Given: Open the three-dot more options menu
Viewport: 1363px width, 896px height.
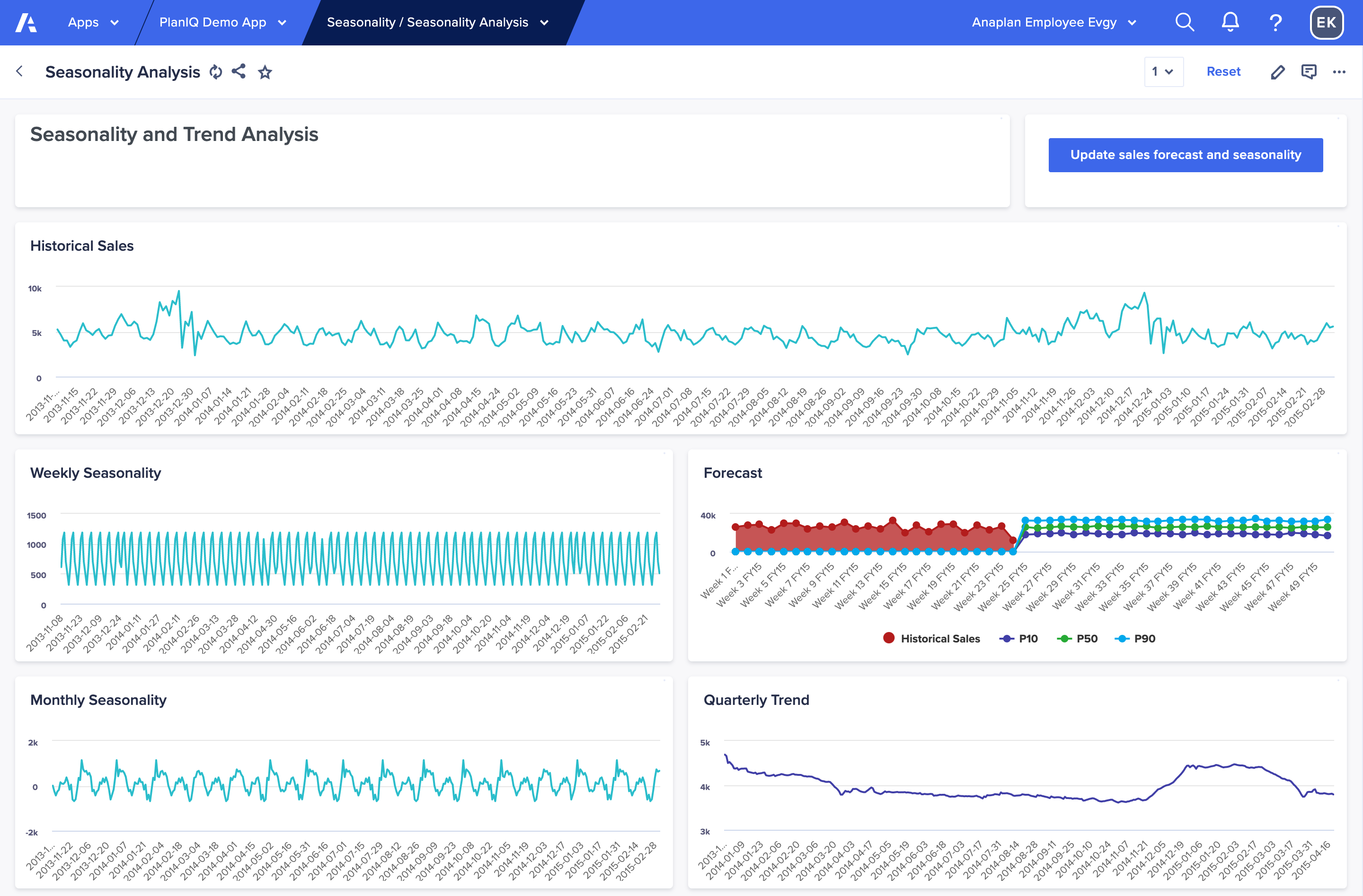Looking at the screenshot, I should (1339, 71).
